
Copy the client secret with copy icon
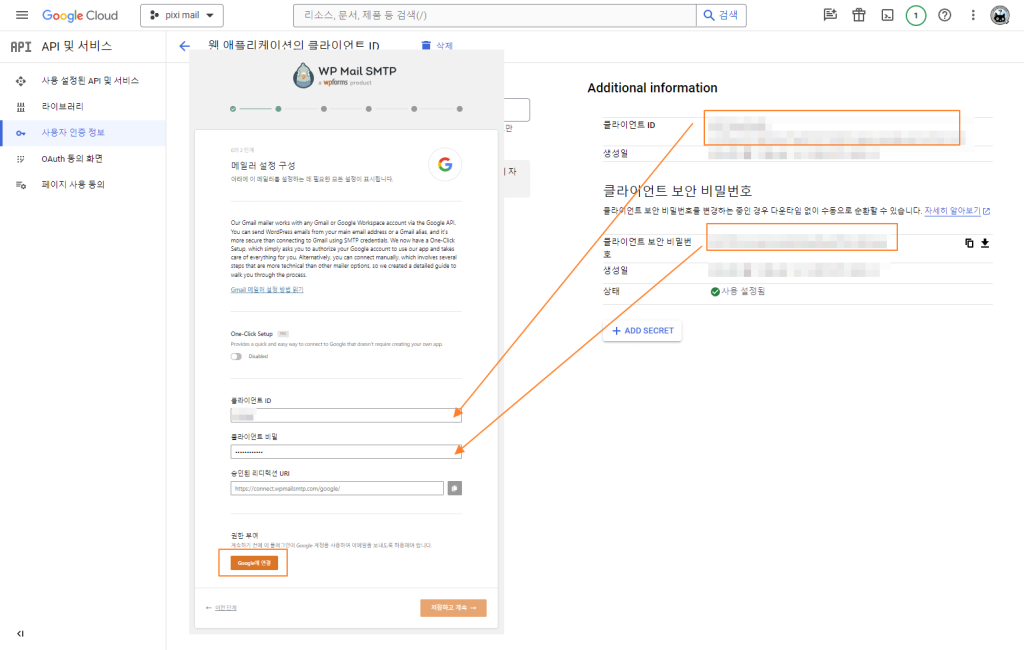969,242
